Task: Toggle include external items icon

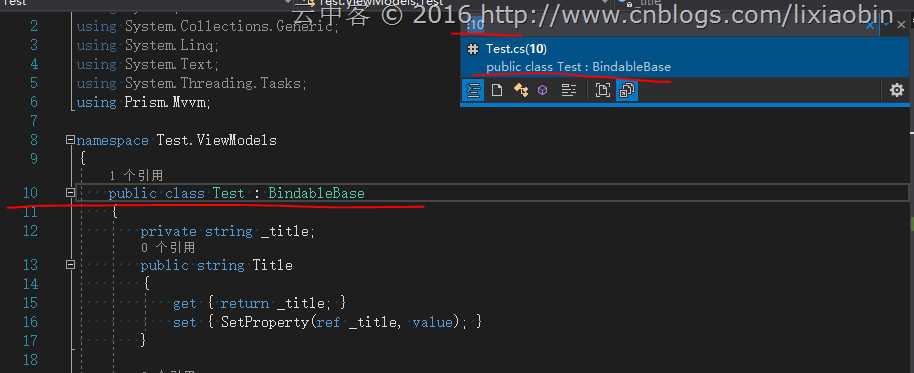Action: pyautogui.click(x=627, y=90)
